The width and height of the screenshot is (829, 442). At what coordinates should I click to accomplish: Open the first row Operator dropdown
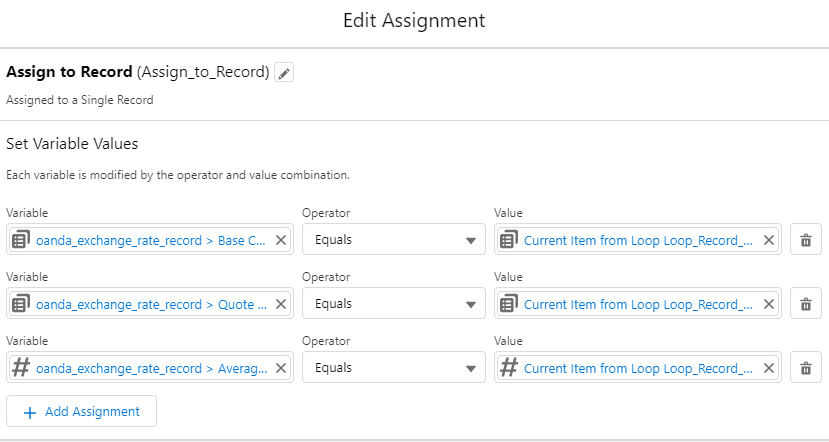pyautogui.click(x=394, y=240)
